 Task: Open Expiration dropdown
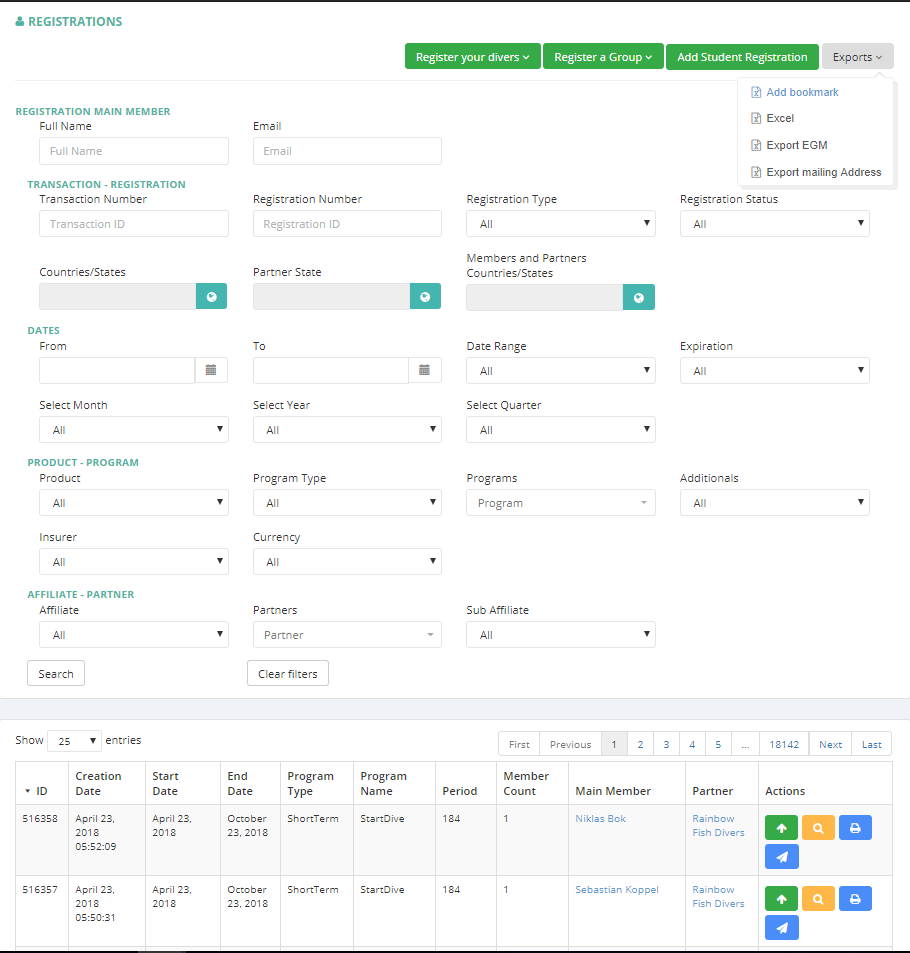pos(774,371)
